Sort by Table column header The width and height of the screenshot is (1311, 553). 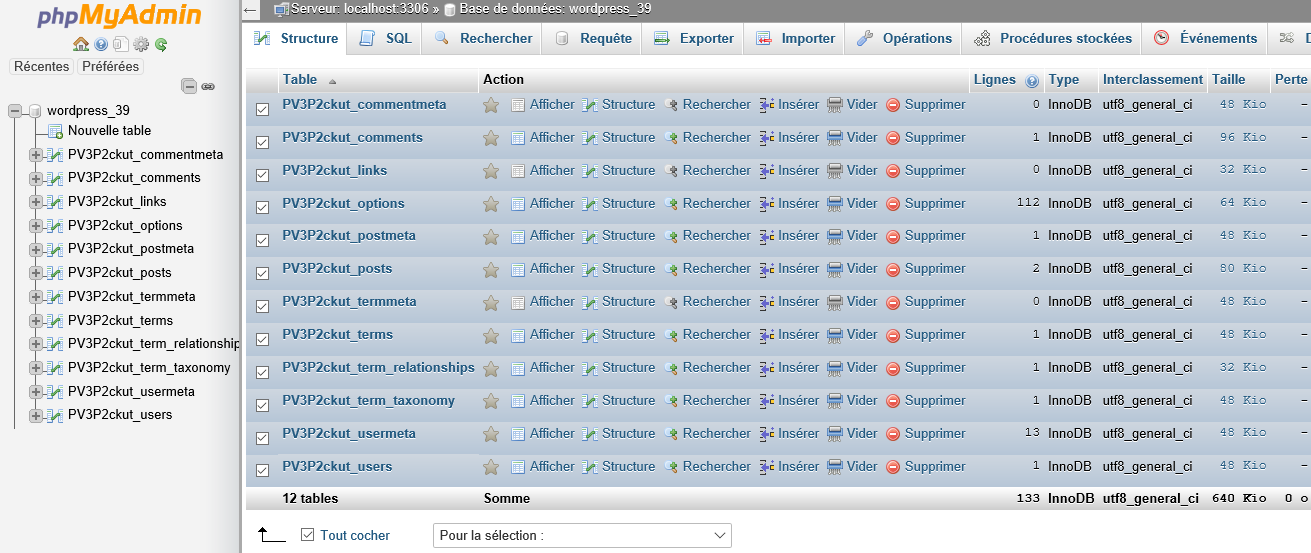[x=300, y=80]
